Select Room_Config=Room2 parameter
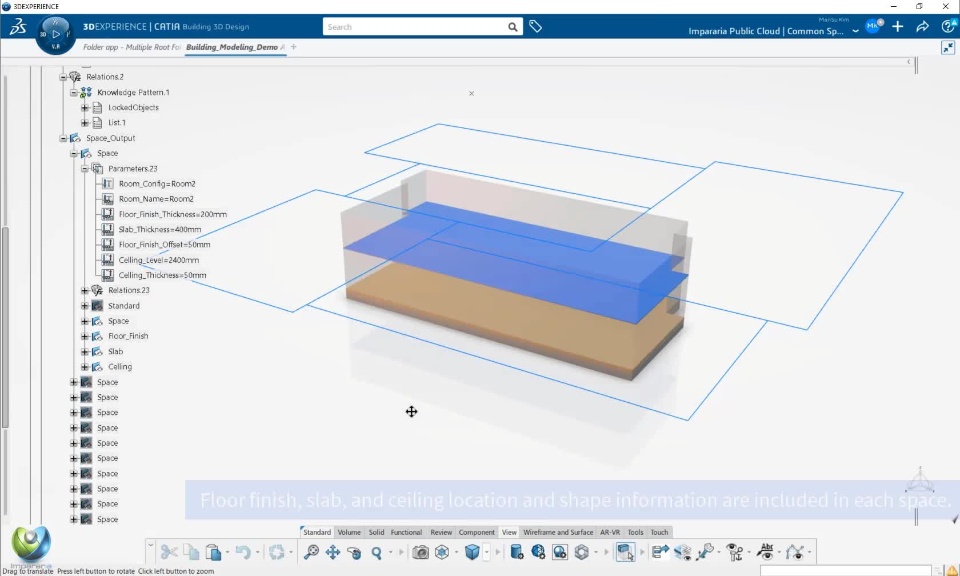960x576 pixels. click(x=157, y=184)
